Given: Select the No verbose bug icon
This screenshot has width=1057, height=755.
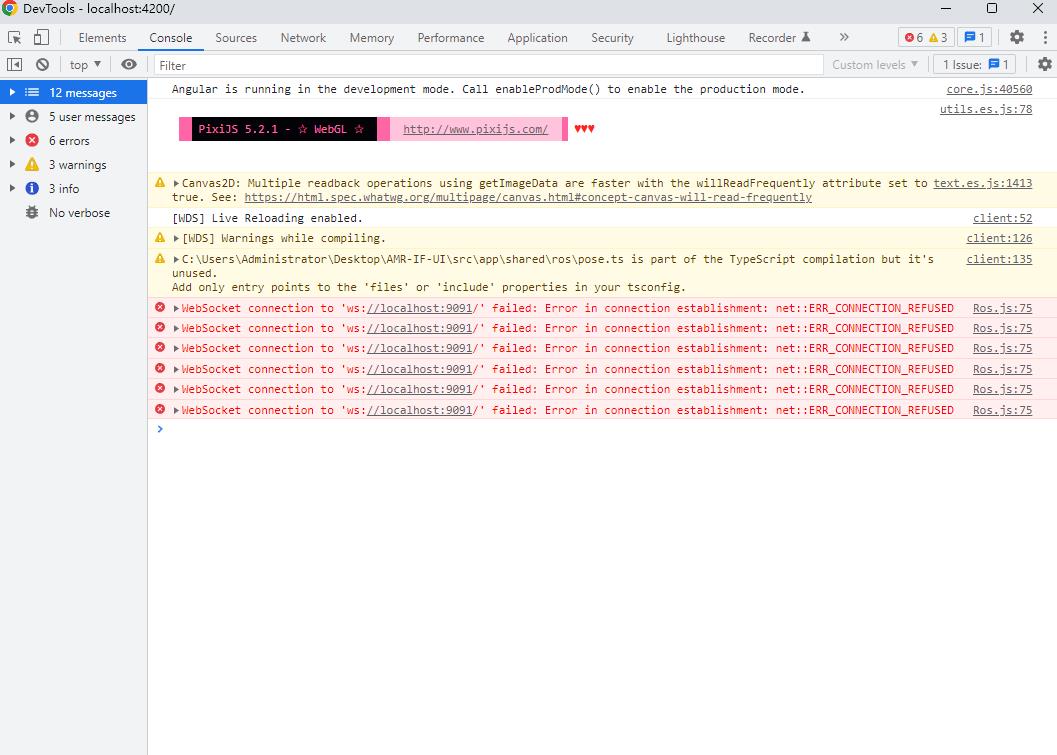Looking at the screenshot, I should pos(32,212).
